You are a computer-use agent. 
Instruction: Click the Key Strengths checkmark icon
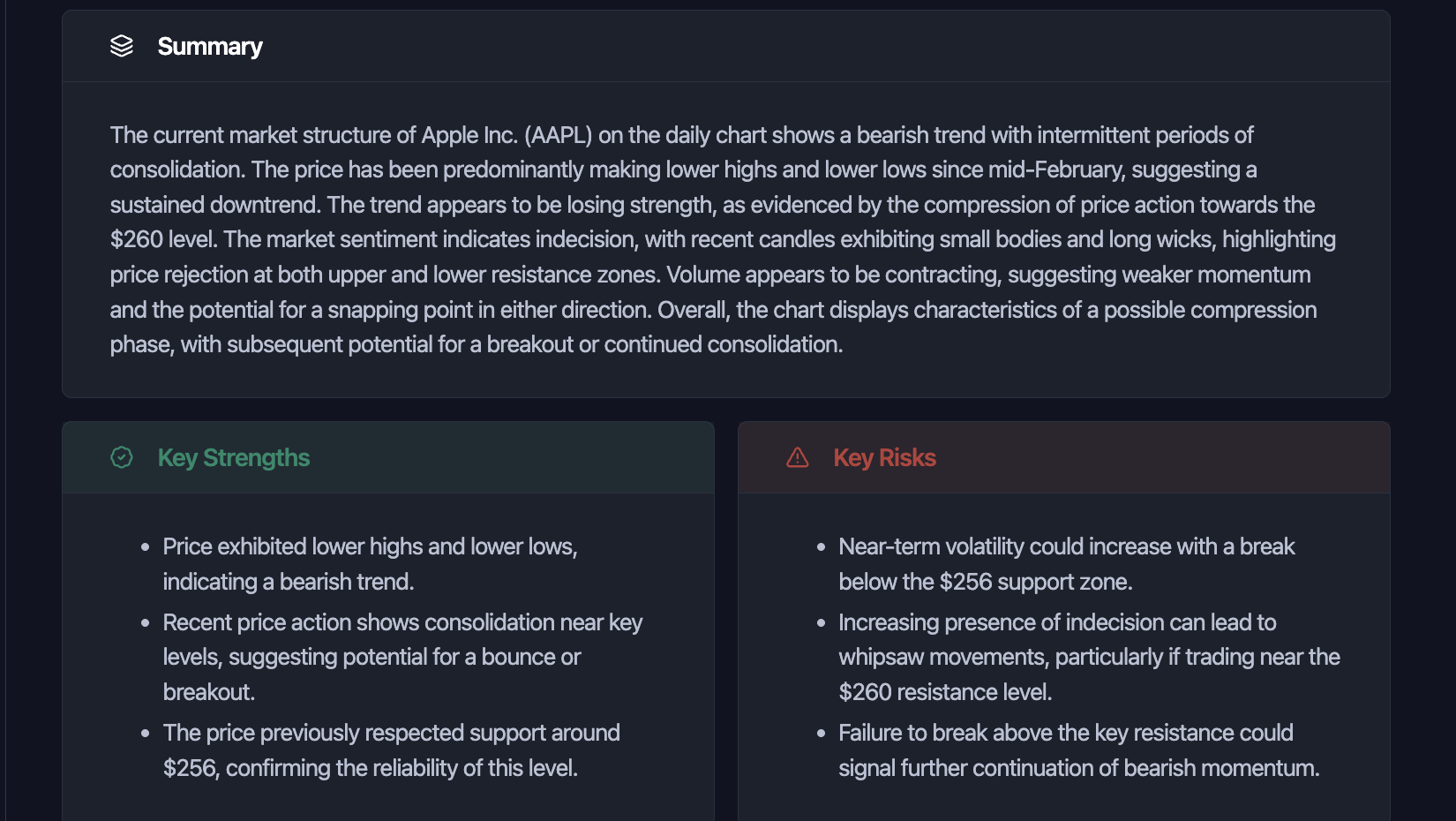tap(122, 457)
